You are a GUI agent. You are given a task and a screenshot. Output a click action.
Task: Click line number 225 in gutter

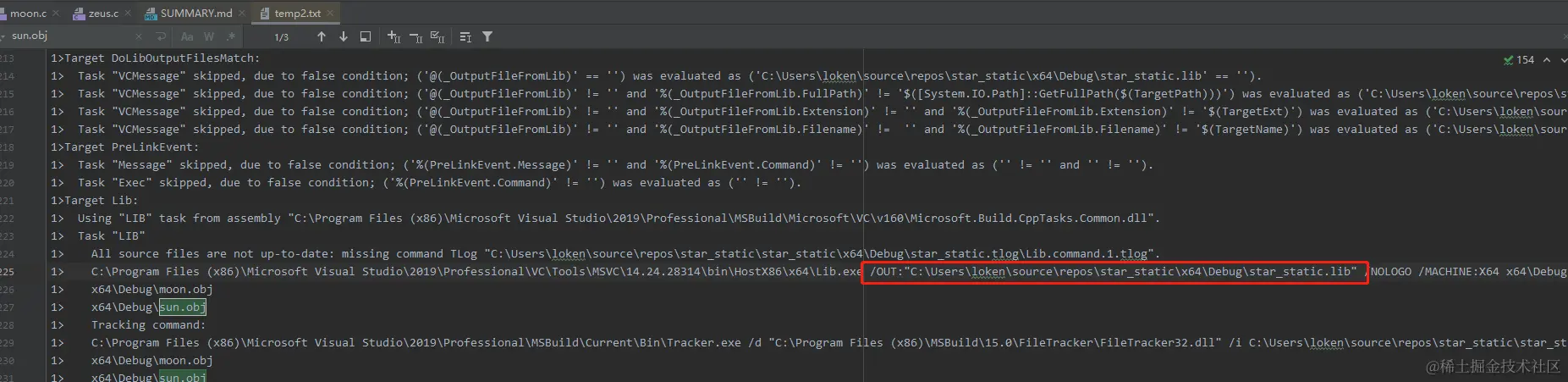pos(8,272)
